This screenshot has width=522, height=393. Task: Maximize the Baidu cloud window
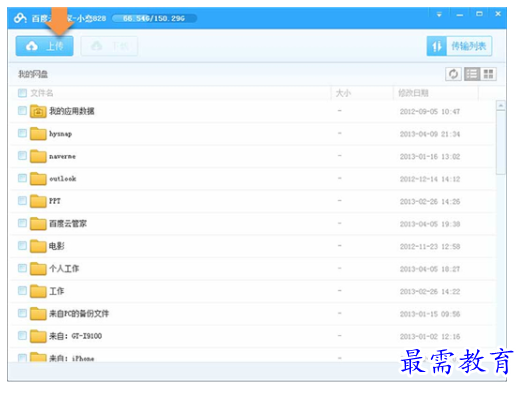[479, 14]
